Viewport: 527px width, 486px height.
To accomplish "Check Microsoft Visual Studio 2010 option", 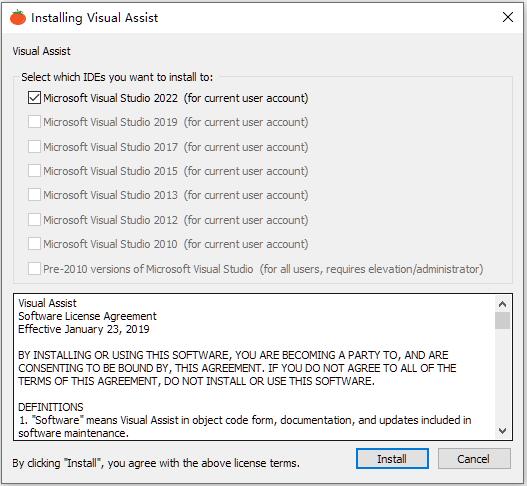I will pos(34,244).
